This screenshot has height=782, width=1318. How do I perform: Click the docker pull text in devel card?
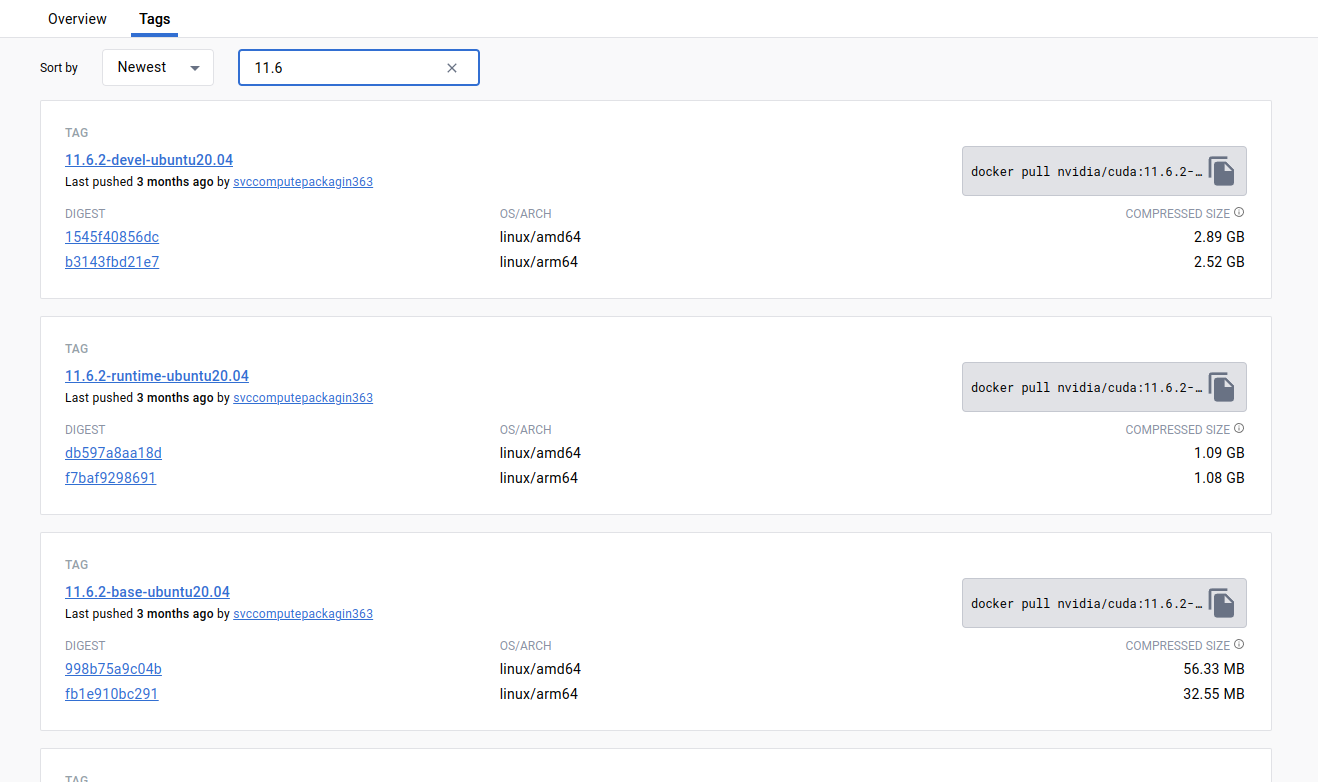[1086, 172]
